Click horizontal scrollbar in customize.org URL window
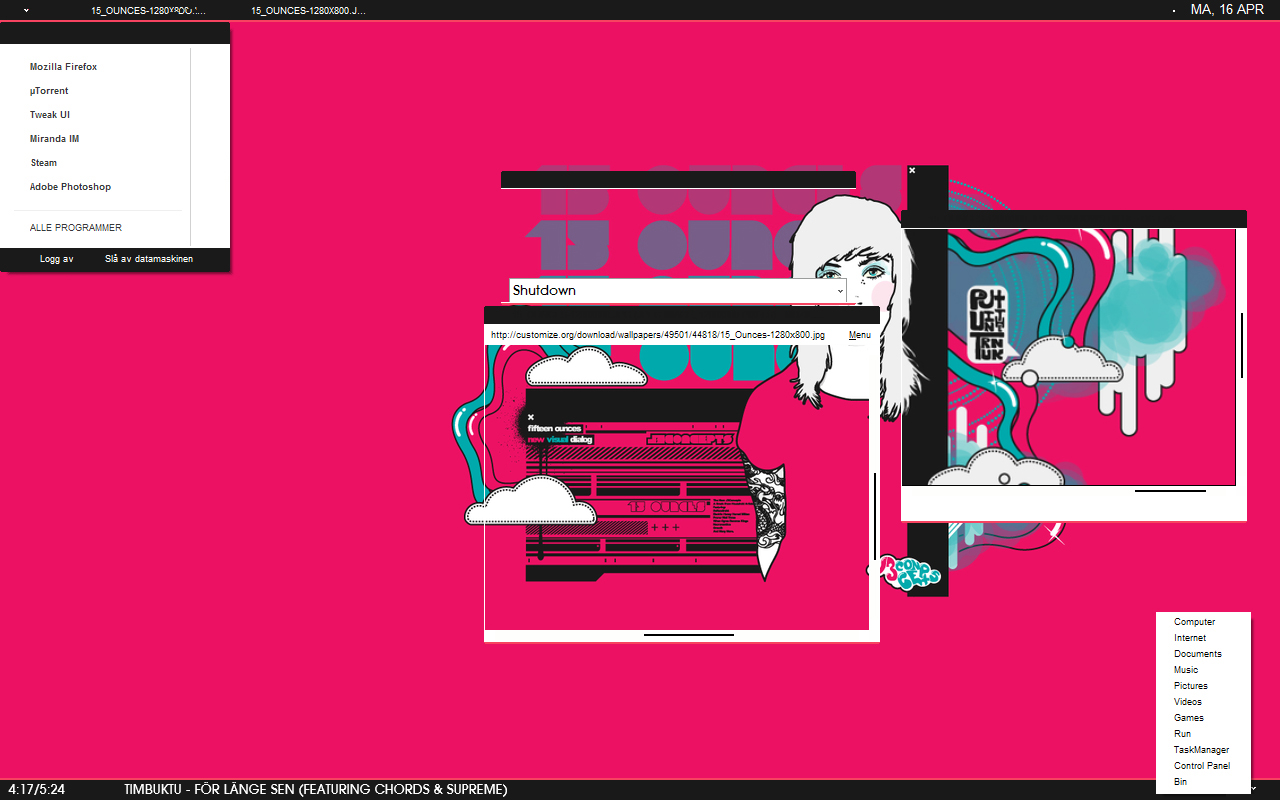The height and width of the screenshot is (800, 1280). (x=689, y=635)
